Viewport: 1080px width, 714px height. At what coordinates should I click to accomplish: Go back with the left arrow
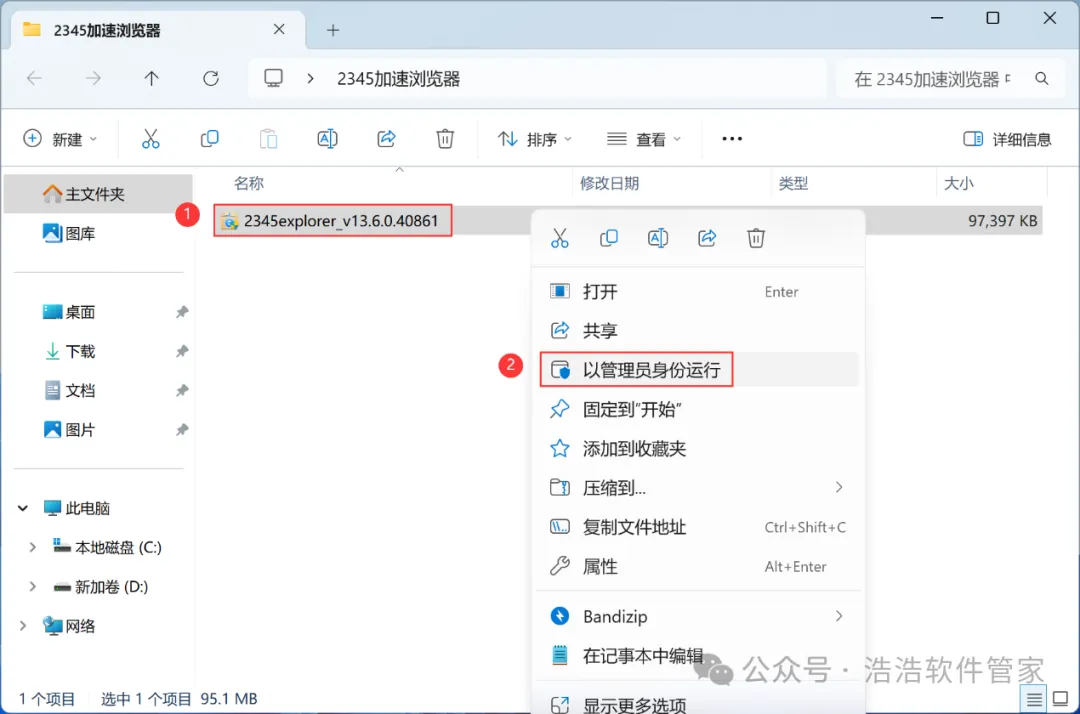coord(34,78)
